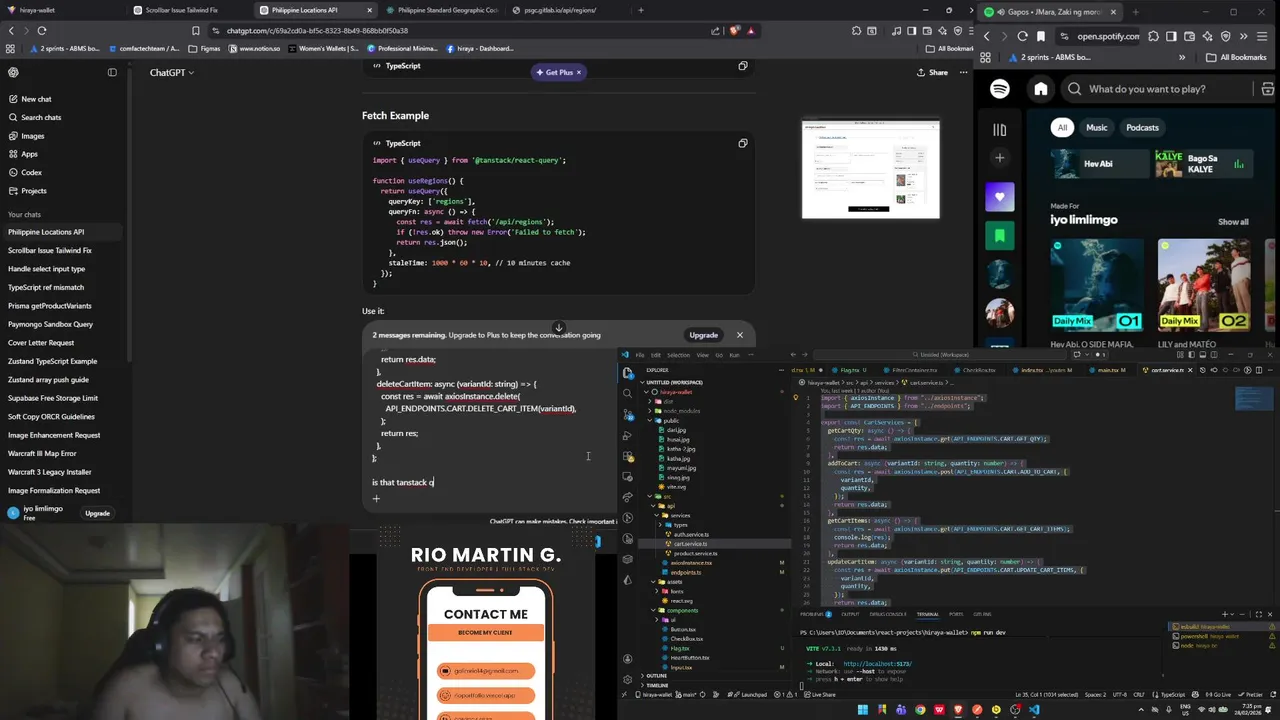Open Zustand TypeScript Example chat

point(52,361)
